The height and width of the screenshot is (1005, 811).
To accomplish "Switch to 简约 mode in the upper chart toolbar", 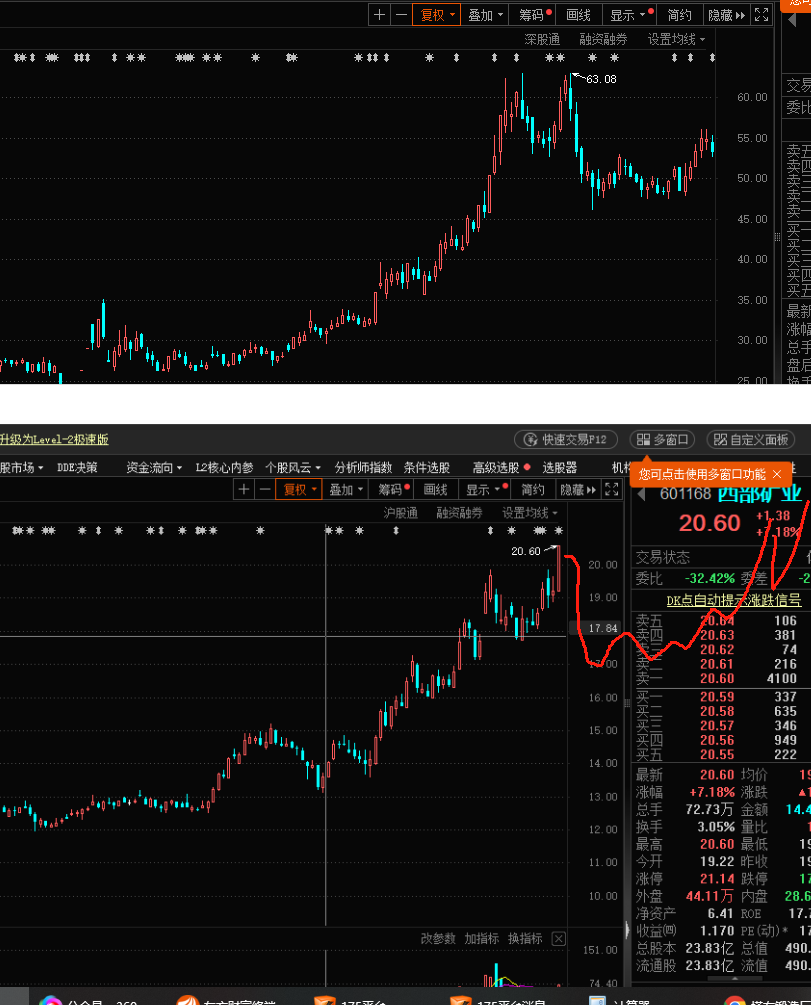I will pyautogui.click(x=679, y=15).
